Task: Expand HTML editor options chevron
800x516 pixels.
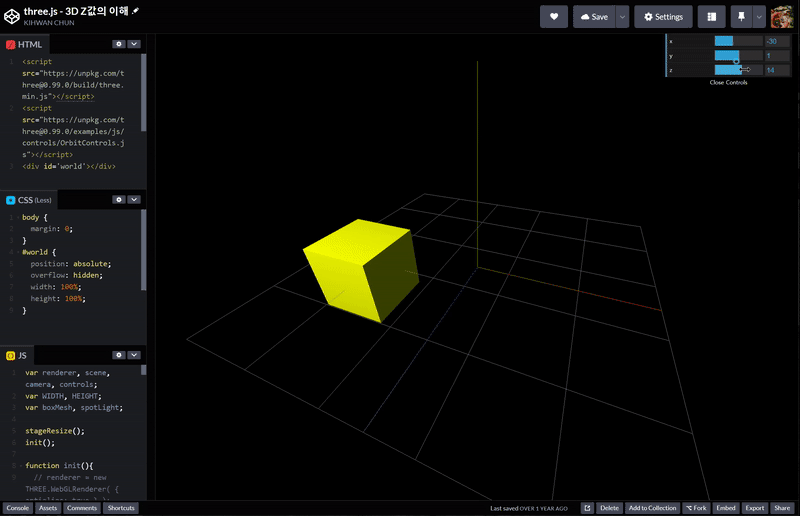Action: tap(134, 44)
